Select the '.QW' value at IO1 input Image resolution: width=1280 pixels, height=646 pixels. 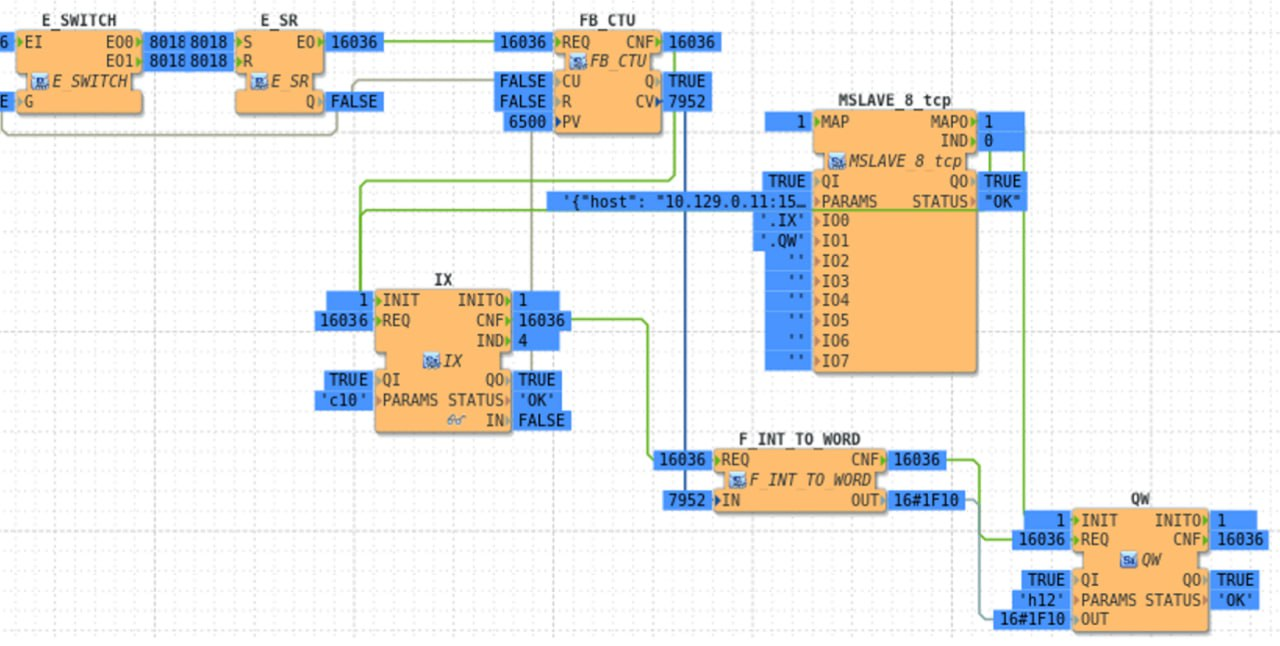(781, 241)
